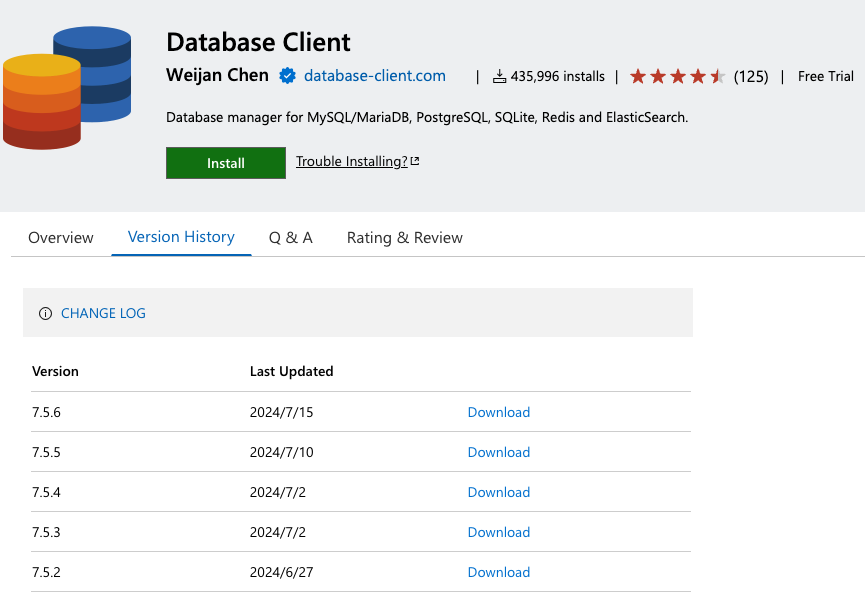
Task: Download version 7.5.6
Action: (499, 412)
